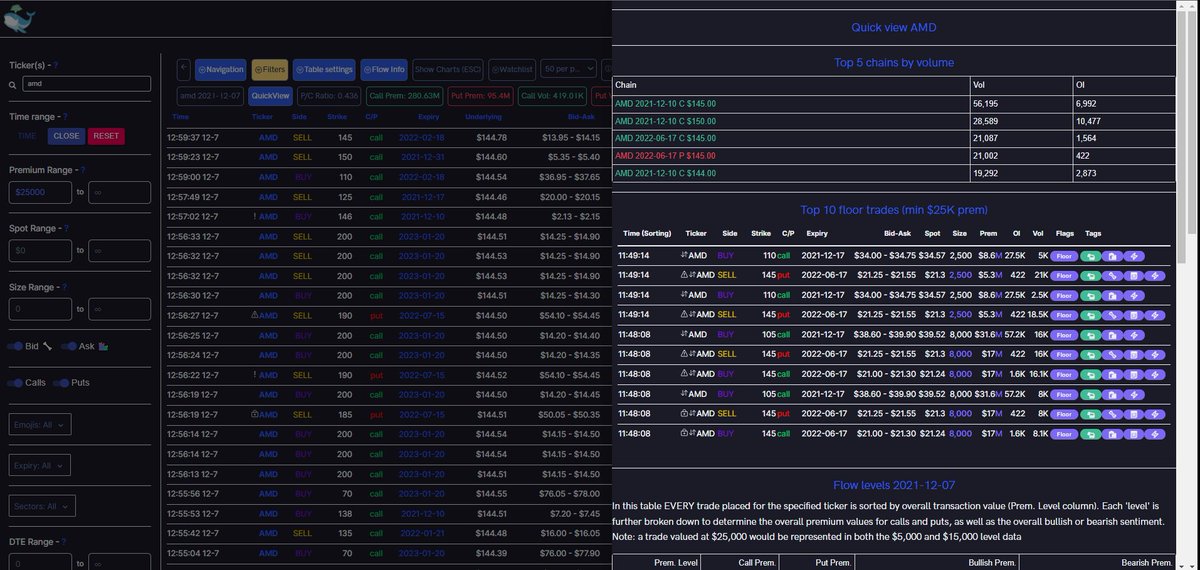This screenshot has width=1200, height=570.
Task: Click the QuickView button
Action: coord(270,96)
